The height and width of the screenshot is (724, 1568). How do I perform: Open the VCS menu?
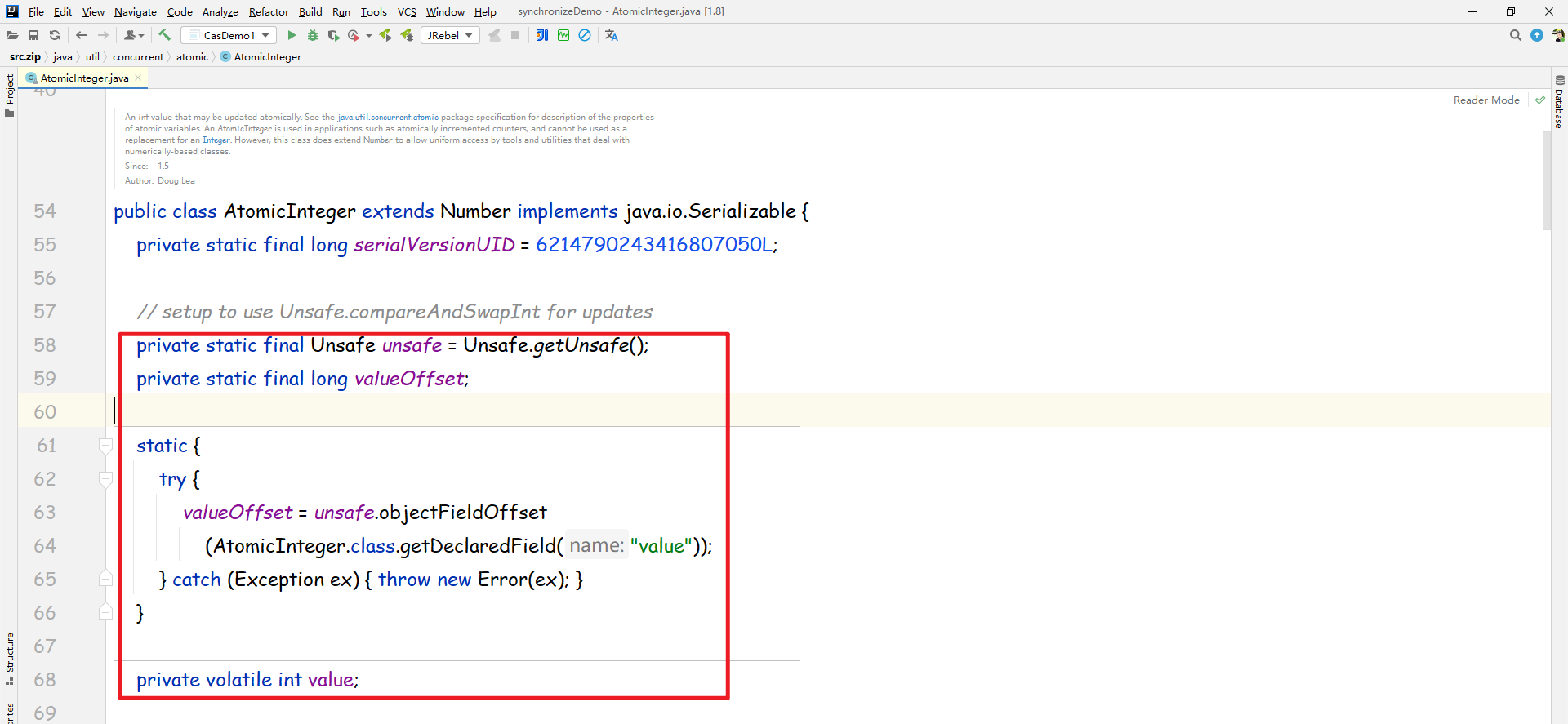coord(407,11)
